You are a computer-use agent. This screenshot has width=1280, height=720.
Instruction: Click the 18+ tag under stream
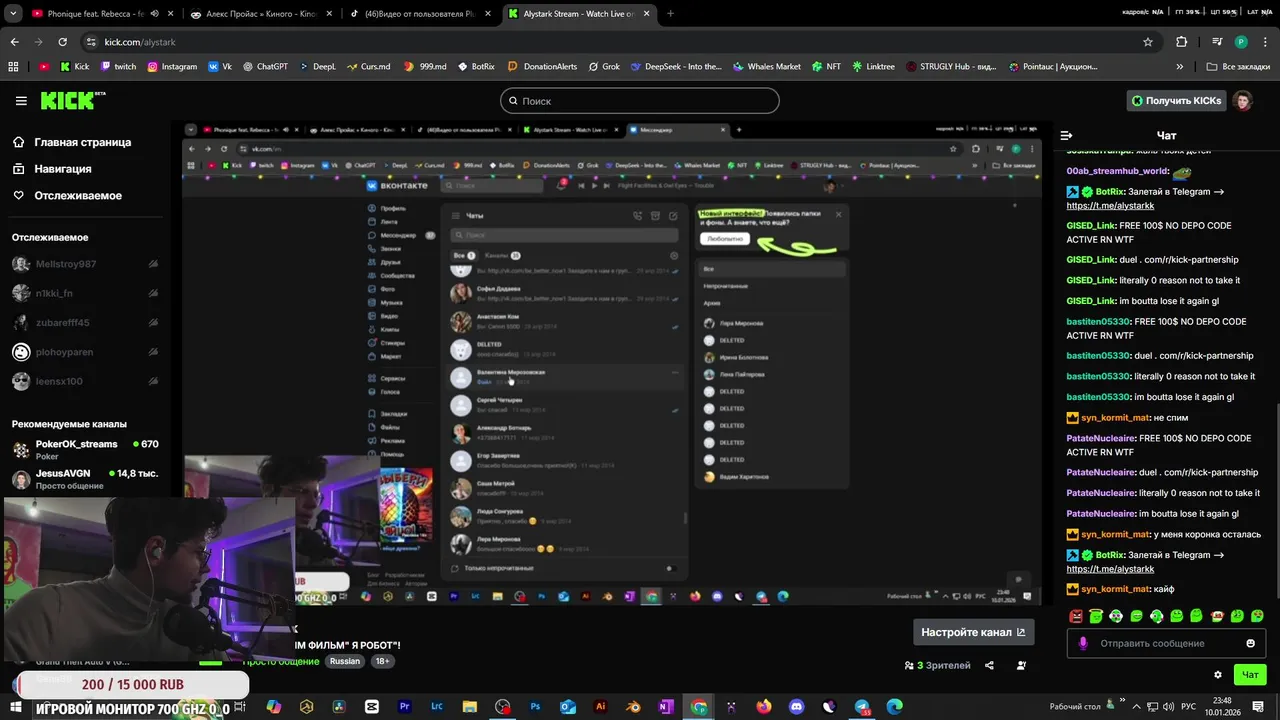pyautogui.click(x=383, y=661)
